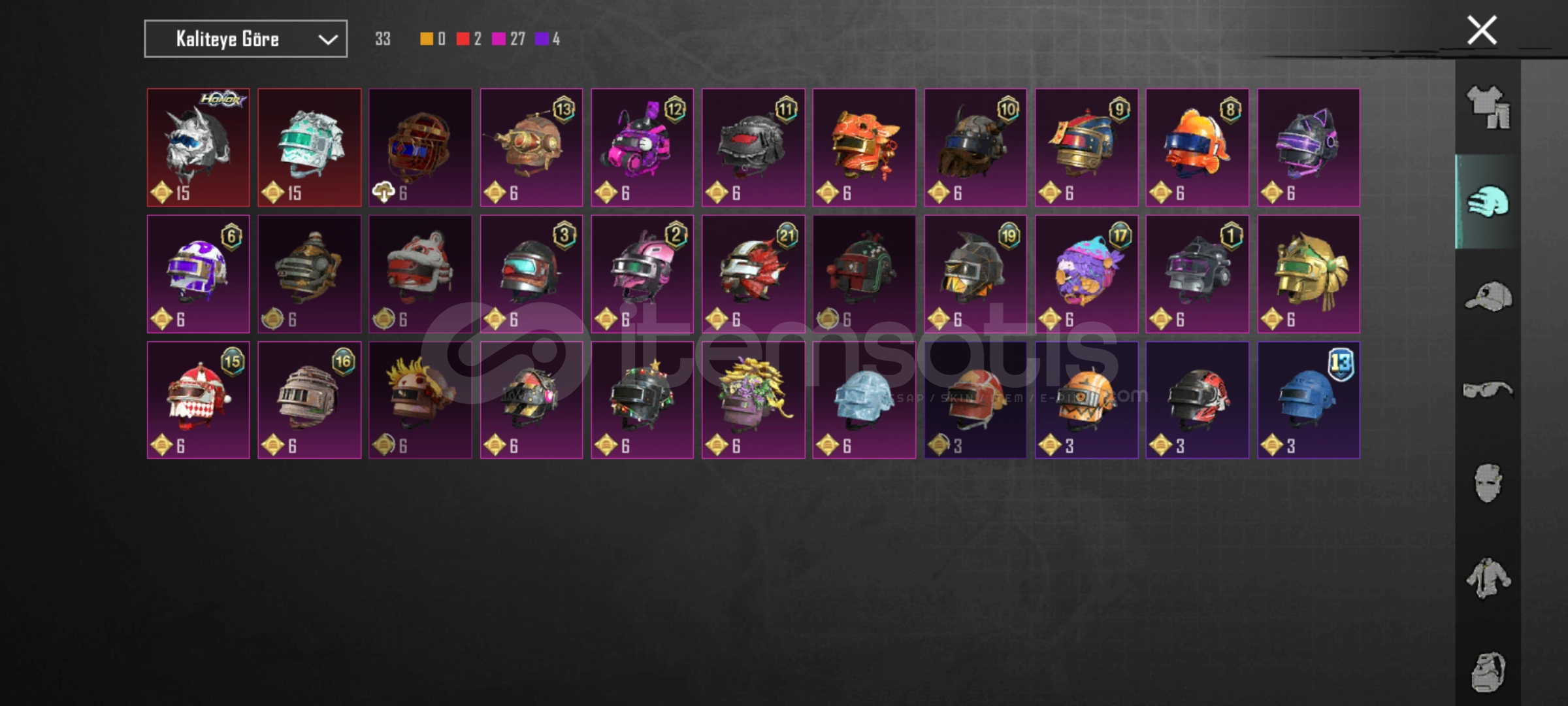This screenshot has height=706, width=1568.
Task: Open the cap headwear category icon
Action: point(1488,296)
